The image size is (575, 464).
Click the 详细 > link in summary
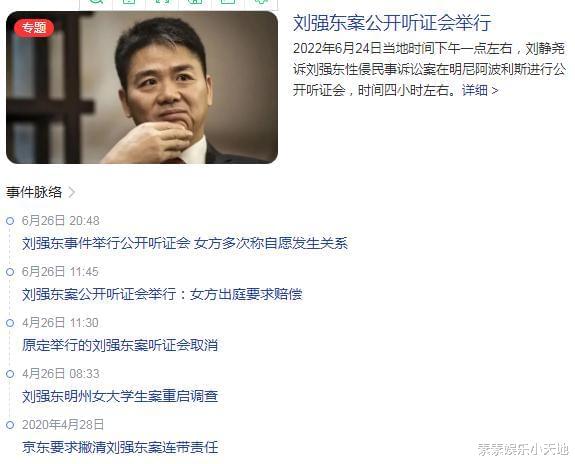pyautogui.click(x=480, y=90)
